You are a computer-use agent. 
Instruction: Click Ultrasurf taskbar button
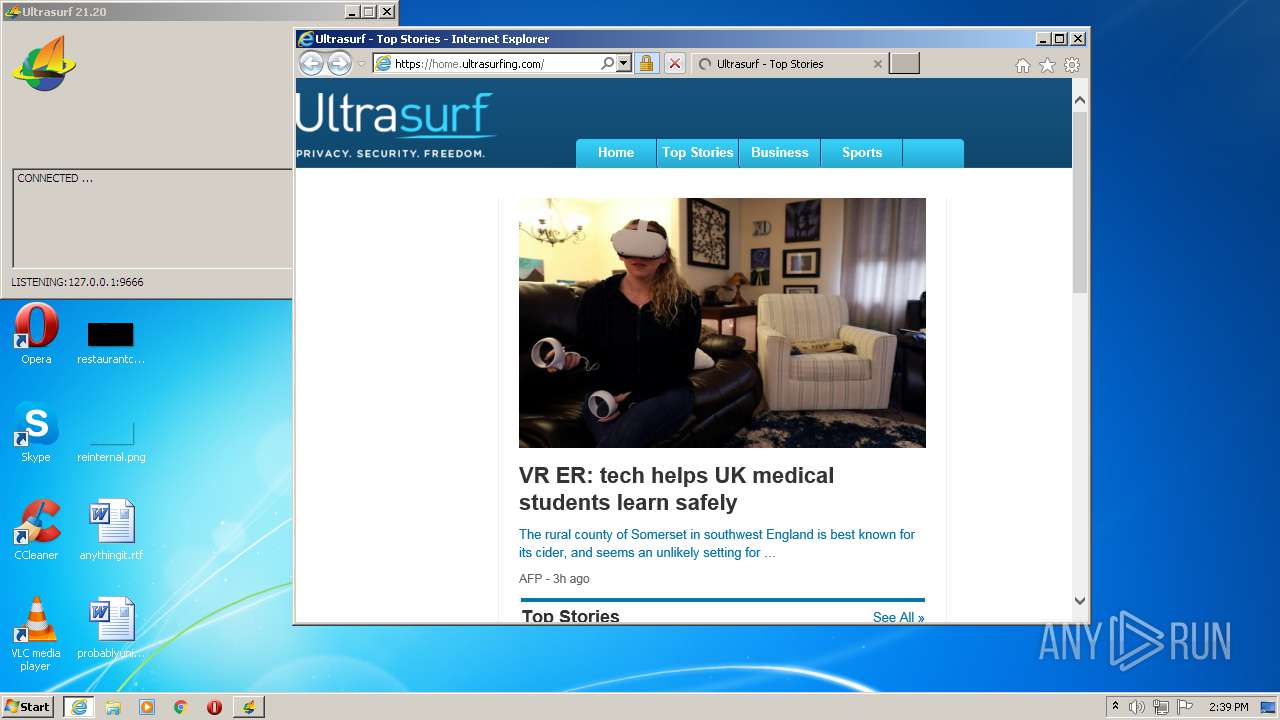(249, 707)
